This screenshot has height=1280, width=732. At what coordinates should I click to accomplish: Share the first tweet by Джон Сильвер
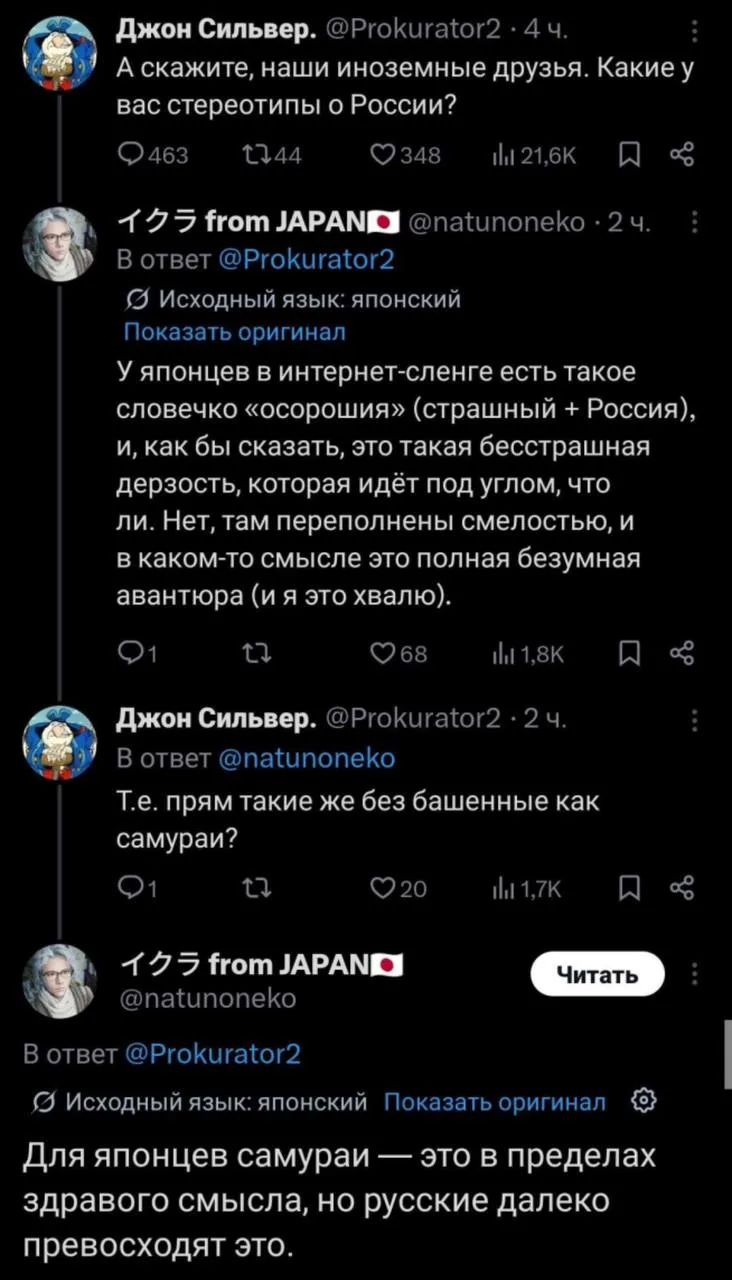pos(681,154)
